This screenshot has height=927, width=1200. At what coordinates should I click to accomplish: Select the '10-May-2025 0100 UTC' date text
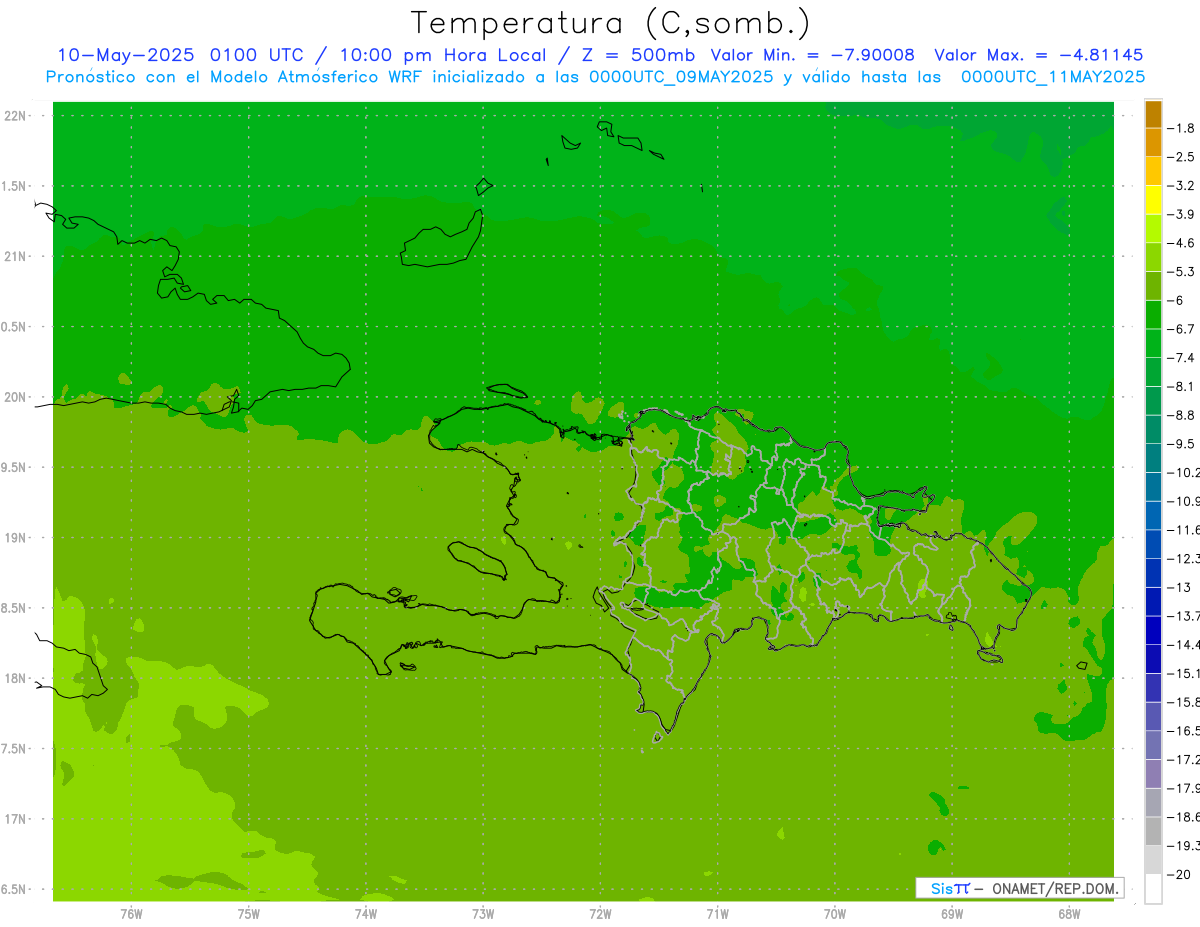[x=180, y=55]
